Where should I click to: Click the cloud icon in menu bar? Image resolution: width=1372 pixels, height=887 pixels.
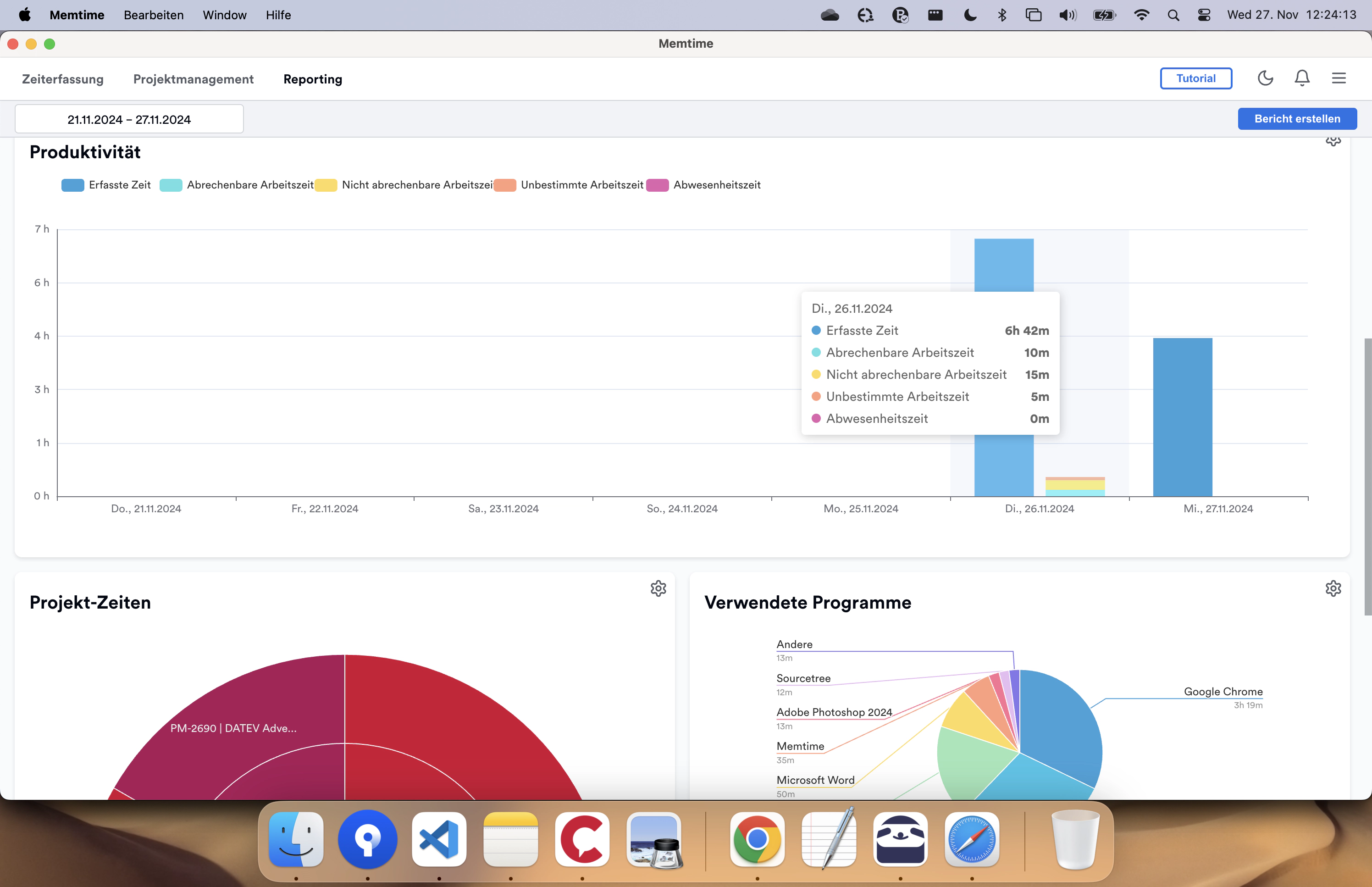tap(830, 15)
